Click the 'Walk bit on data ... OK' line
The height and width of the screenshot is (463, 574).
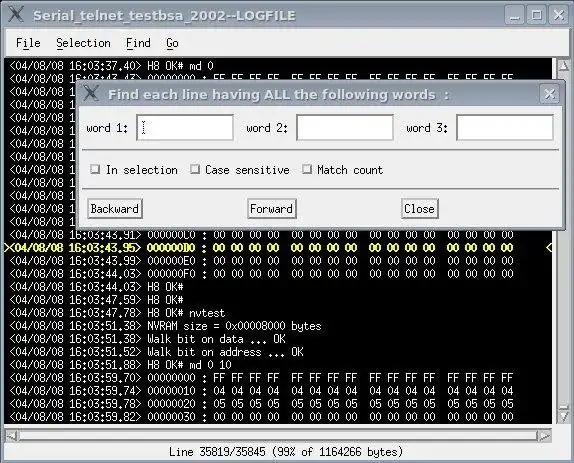[x=147, y=339]
